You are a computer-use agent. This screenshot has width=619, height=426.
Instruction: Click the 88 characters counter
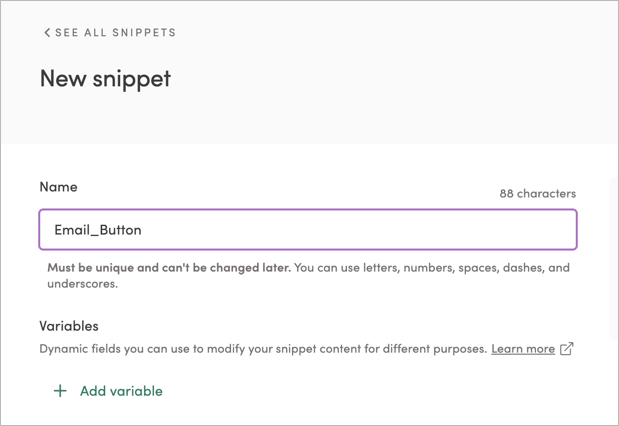(x=537, y=194)
